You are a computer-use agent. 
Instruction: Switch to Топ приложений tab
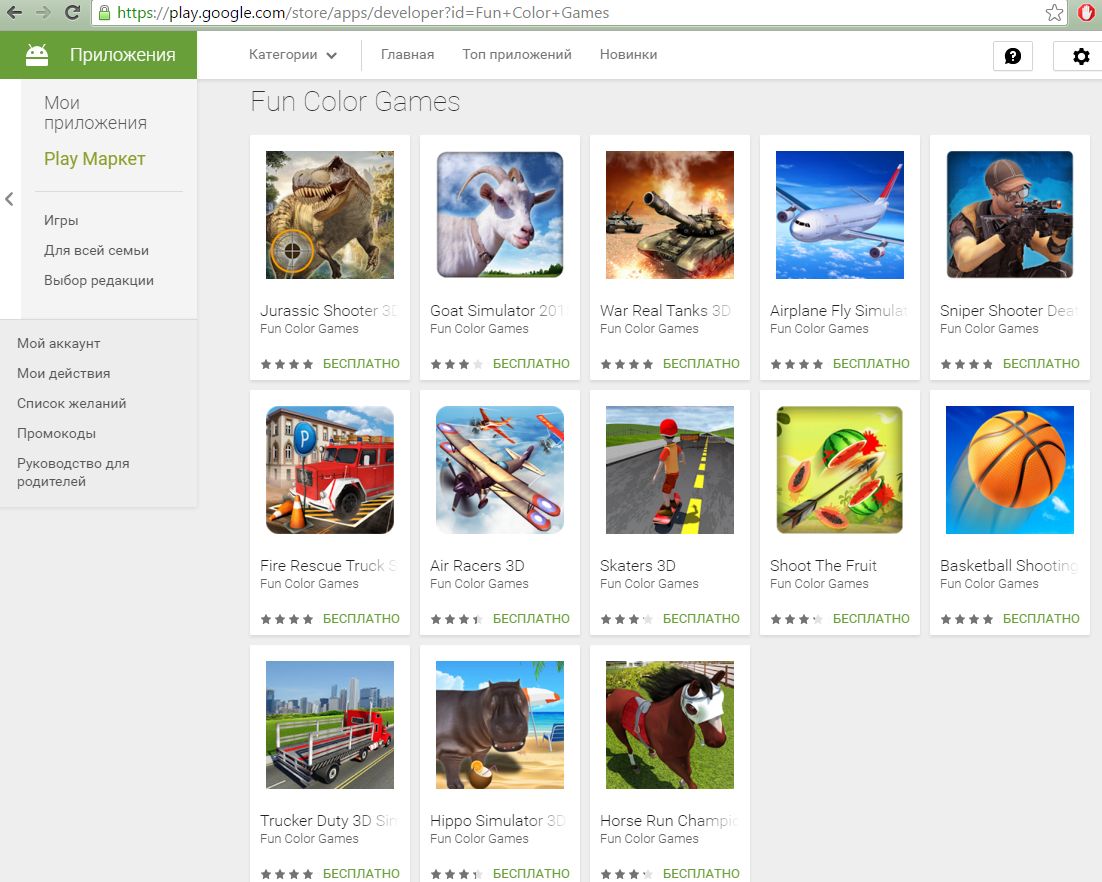[516, 55]
